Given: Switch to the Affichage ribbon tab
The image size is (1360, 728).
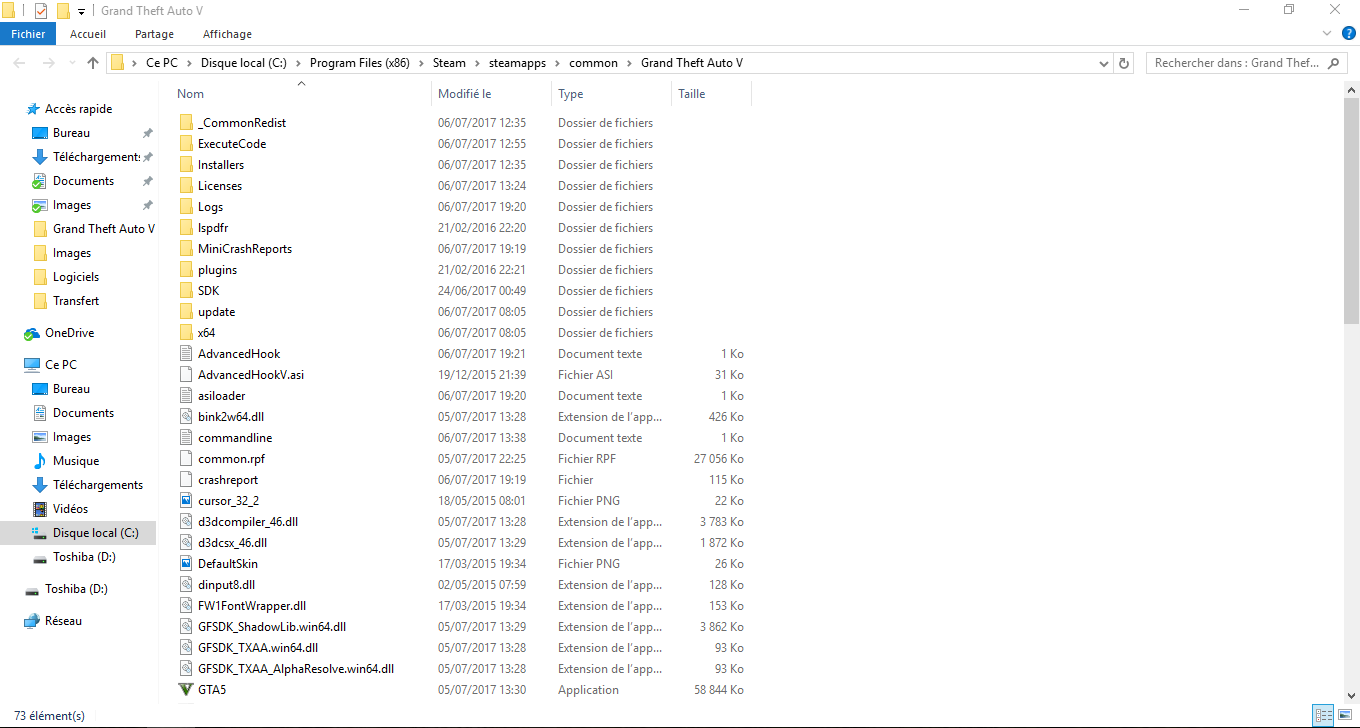Looking at the screenshot, I should (x=227, y=34).
